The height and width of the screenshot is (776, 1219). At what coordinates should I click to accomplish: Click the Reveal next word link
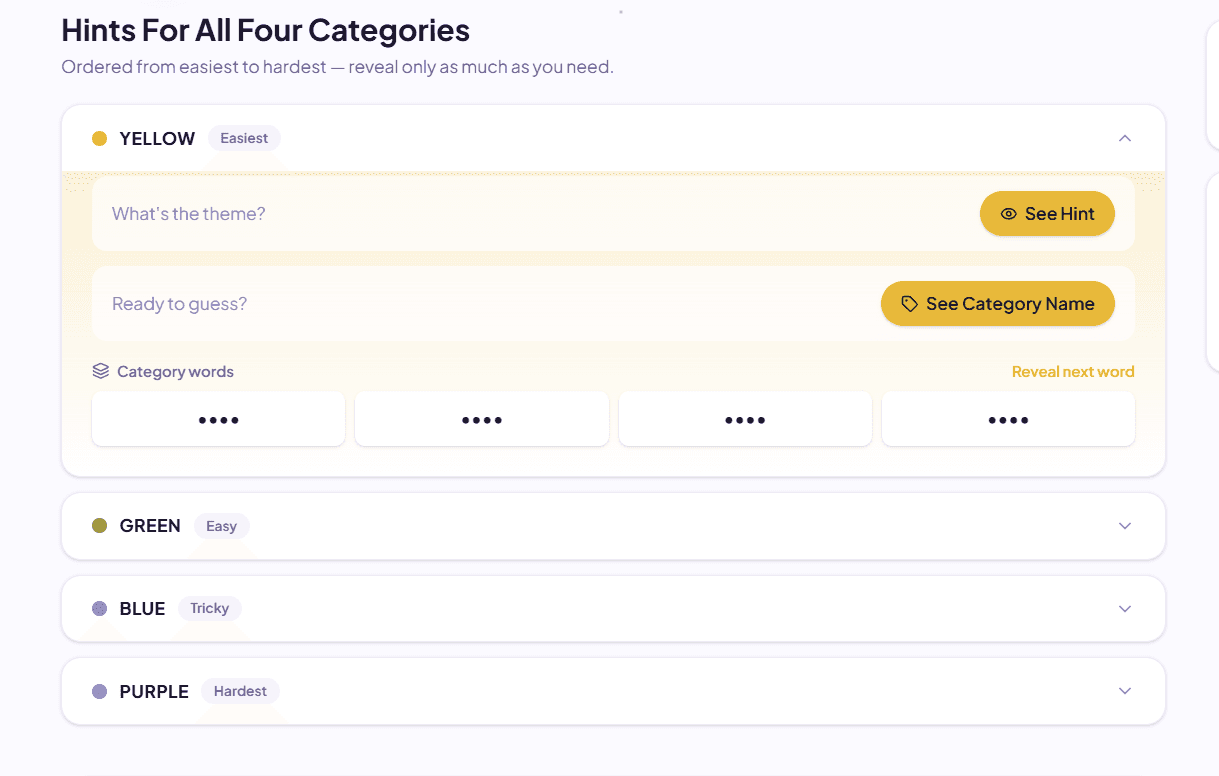(x=1073, y=372)
